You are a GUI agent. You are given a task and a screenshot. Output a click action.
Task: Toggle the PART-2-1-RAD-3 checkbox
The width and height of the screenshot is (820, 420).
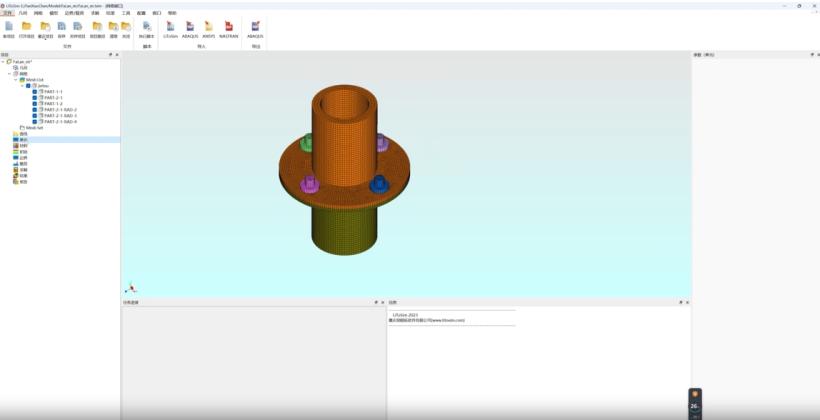[x=35, y=116]
